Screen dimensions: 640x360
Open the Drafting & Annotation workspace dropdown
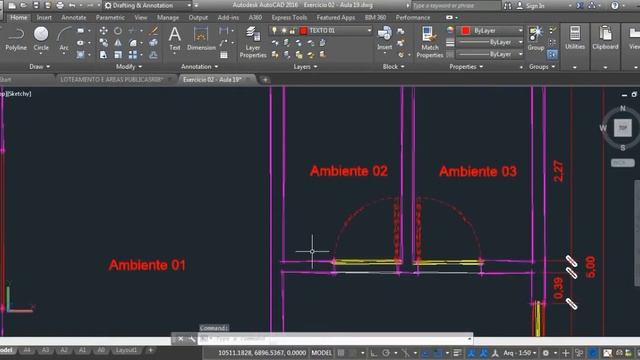coord(148,5)
